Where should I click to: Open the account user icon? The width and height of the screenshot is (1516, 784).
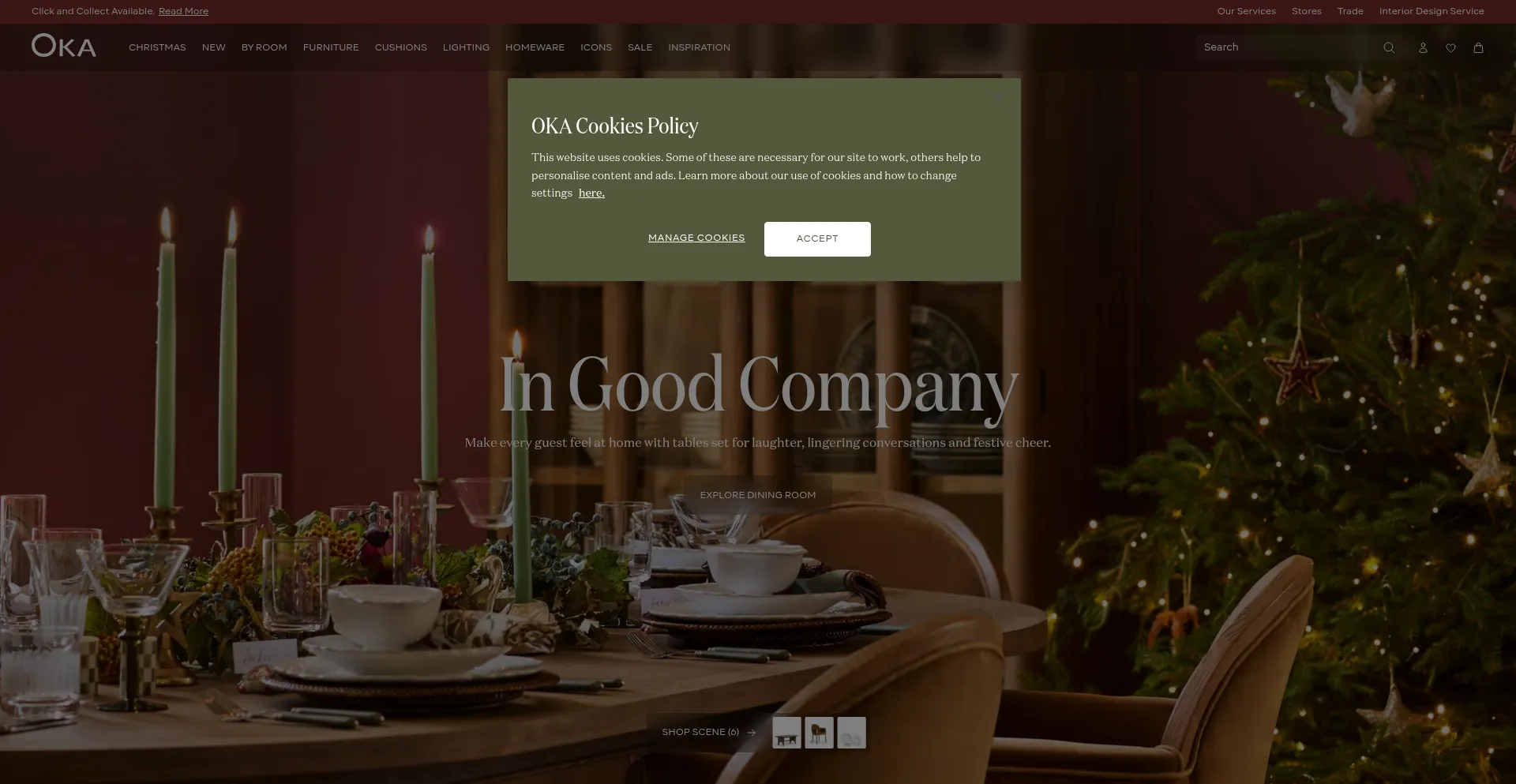point(1423,48)
